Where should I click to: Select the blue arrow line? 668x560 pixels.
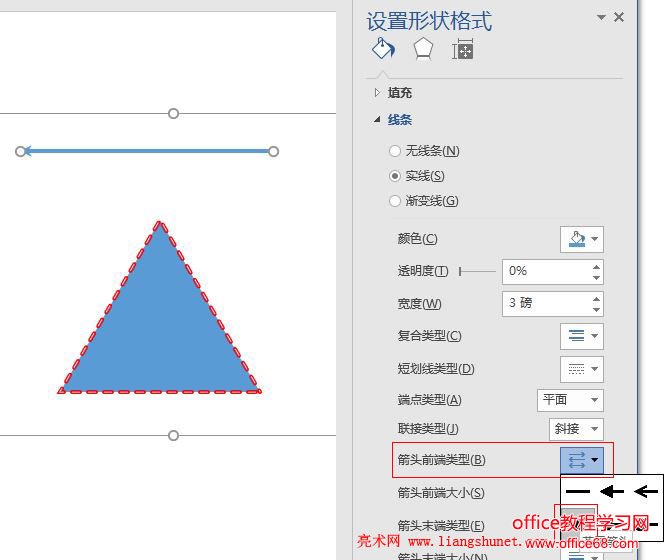(x=147, y=151)
